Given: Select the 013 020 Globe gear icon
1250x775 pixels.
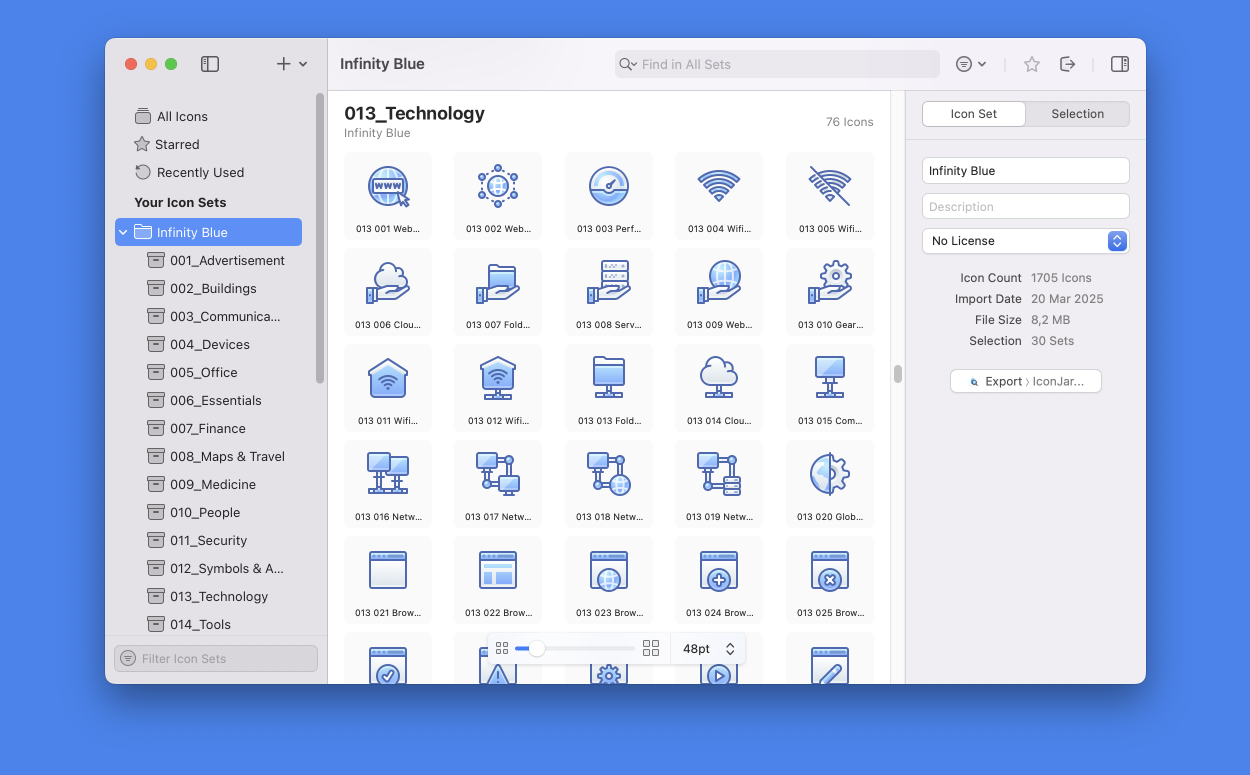Looking at the screenshot, I should click(x=829, y=483).
